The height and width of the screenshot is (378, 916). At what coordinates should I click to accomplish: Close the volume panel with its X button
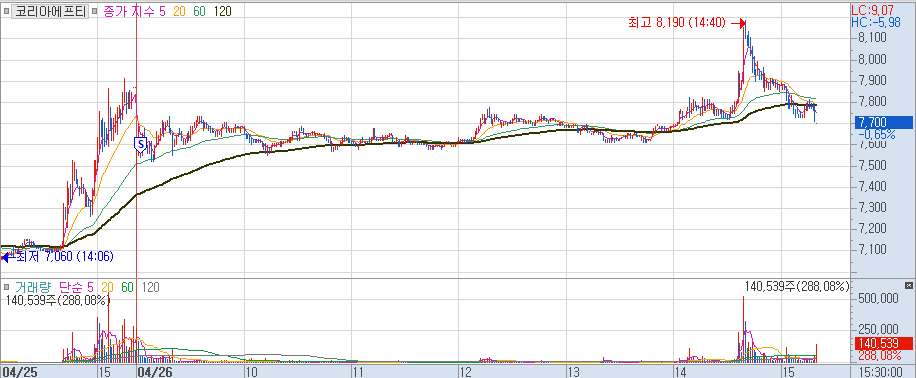click(x=908, y=286)
